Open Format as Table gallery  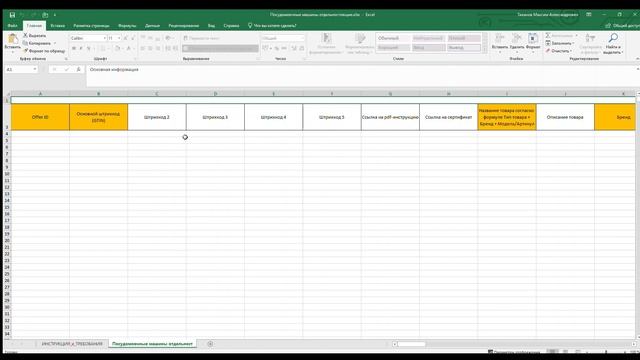point(359,44)
